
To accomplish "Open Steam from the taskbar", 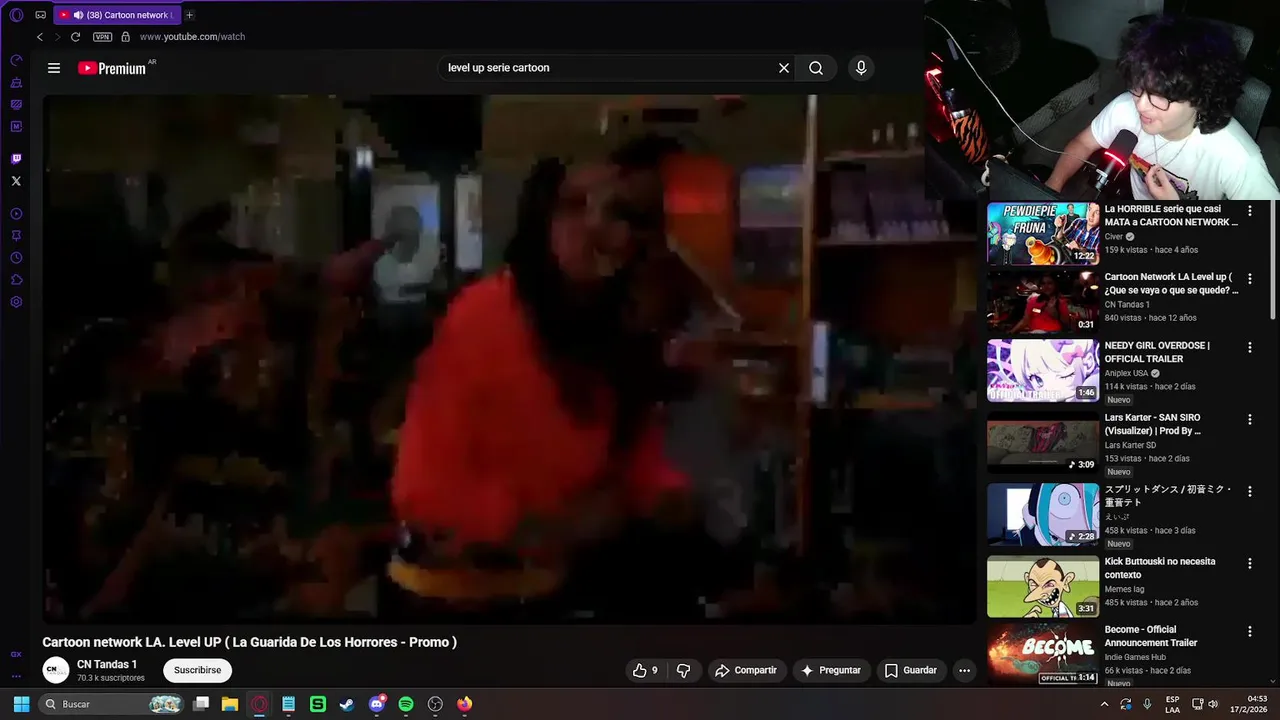I will tap(347, 704).
